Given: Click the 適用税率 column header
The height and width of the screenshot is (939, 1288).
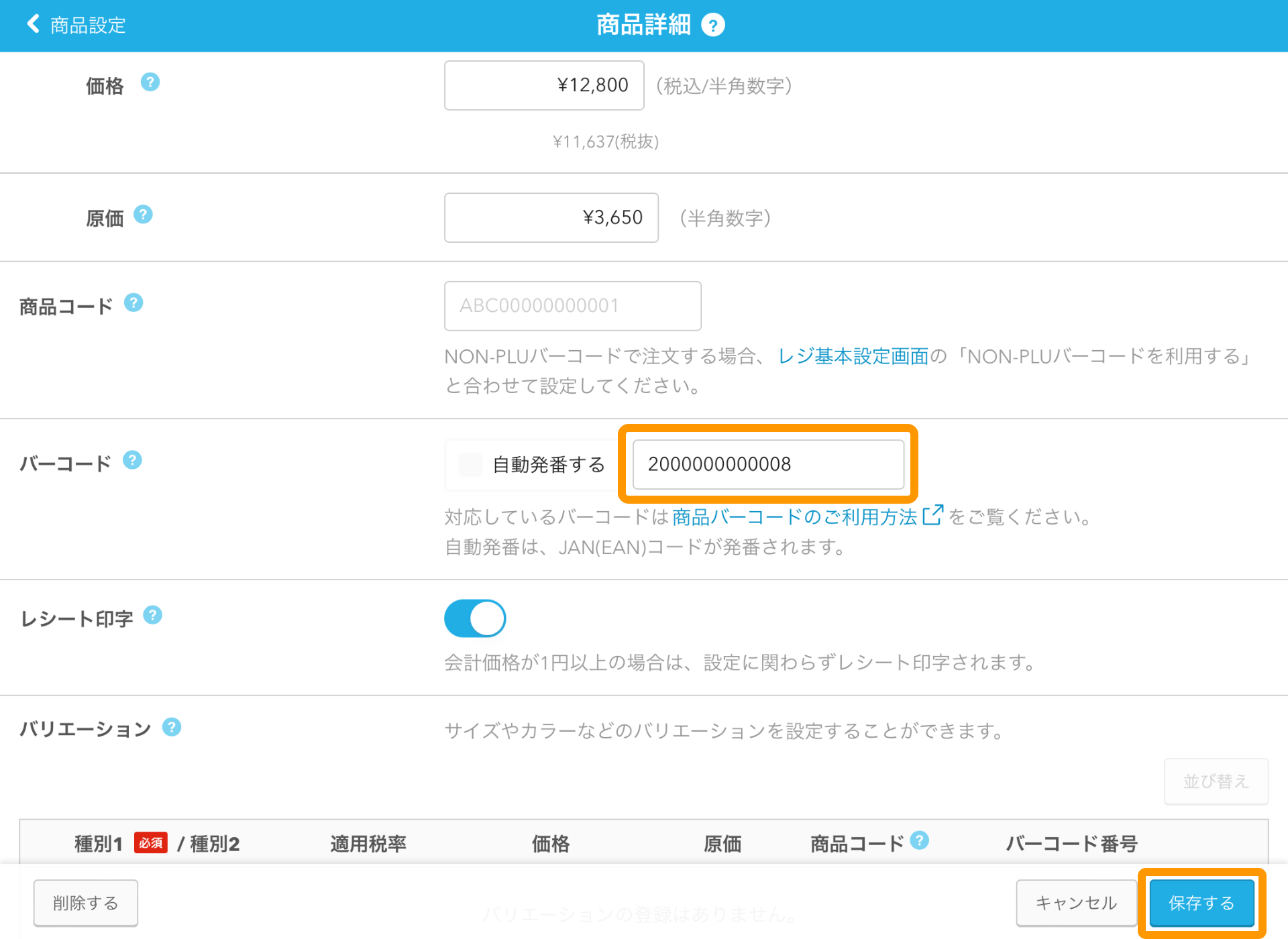Looking at the screenshot, I should (368, 844).
